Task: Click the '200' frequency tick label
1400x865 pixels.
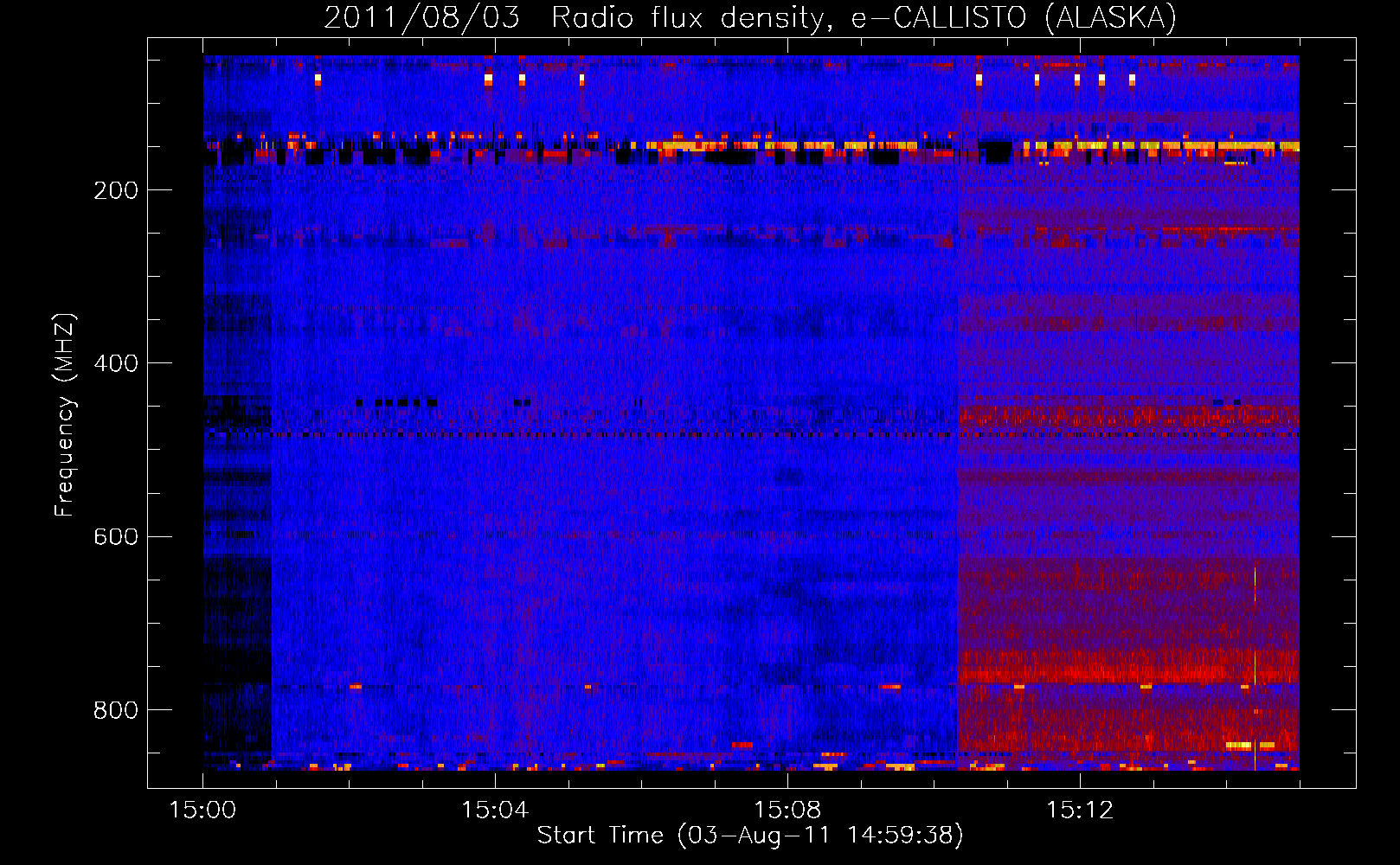Action: pos(116,190)
